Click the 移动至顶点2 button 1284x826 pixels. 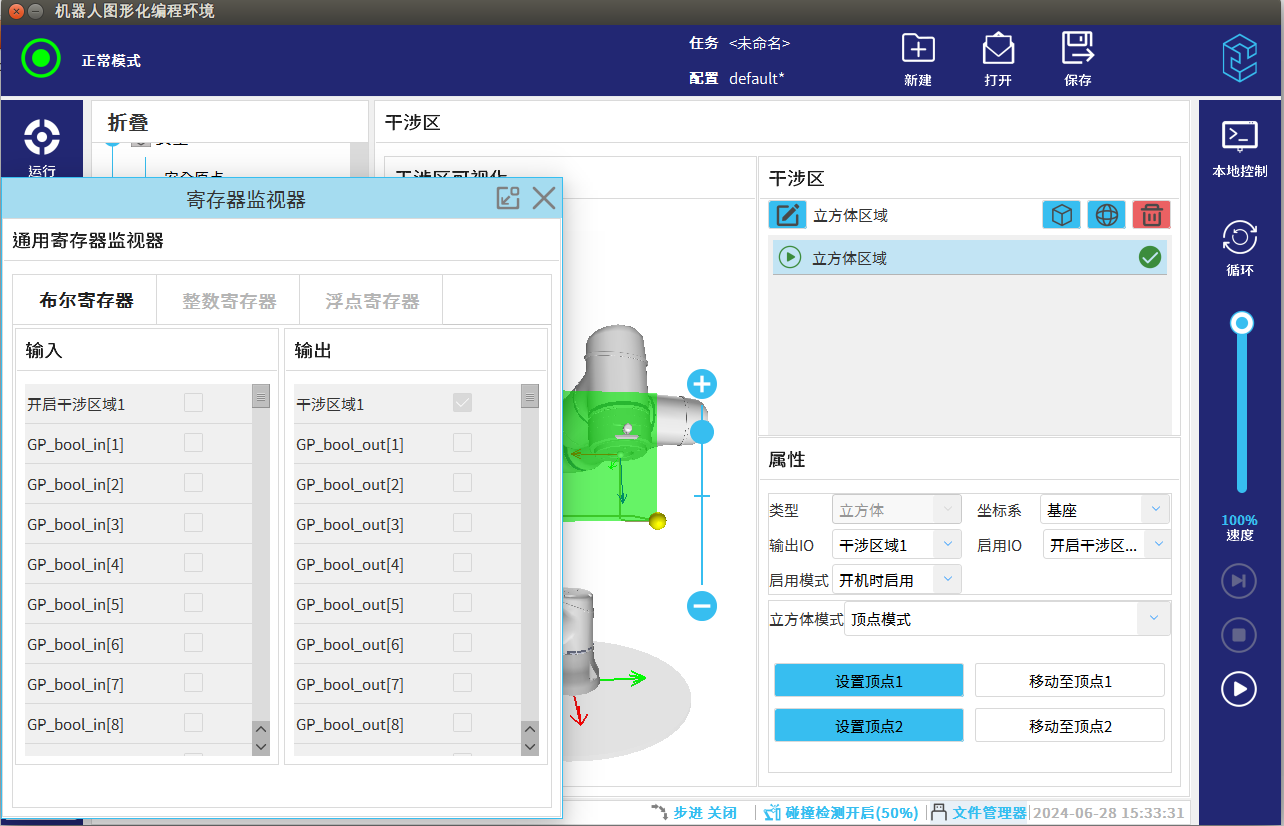coord(1069,726)
